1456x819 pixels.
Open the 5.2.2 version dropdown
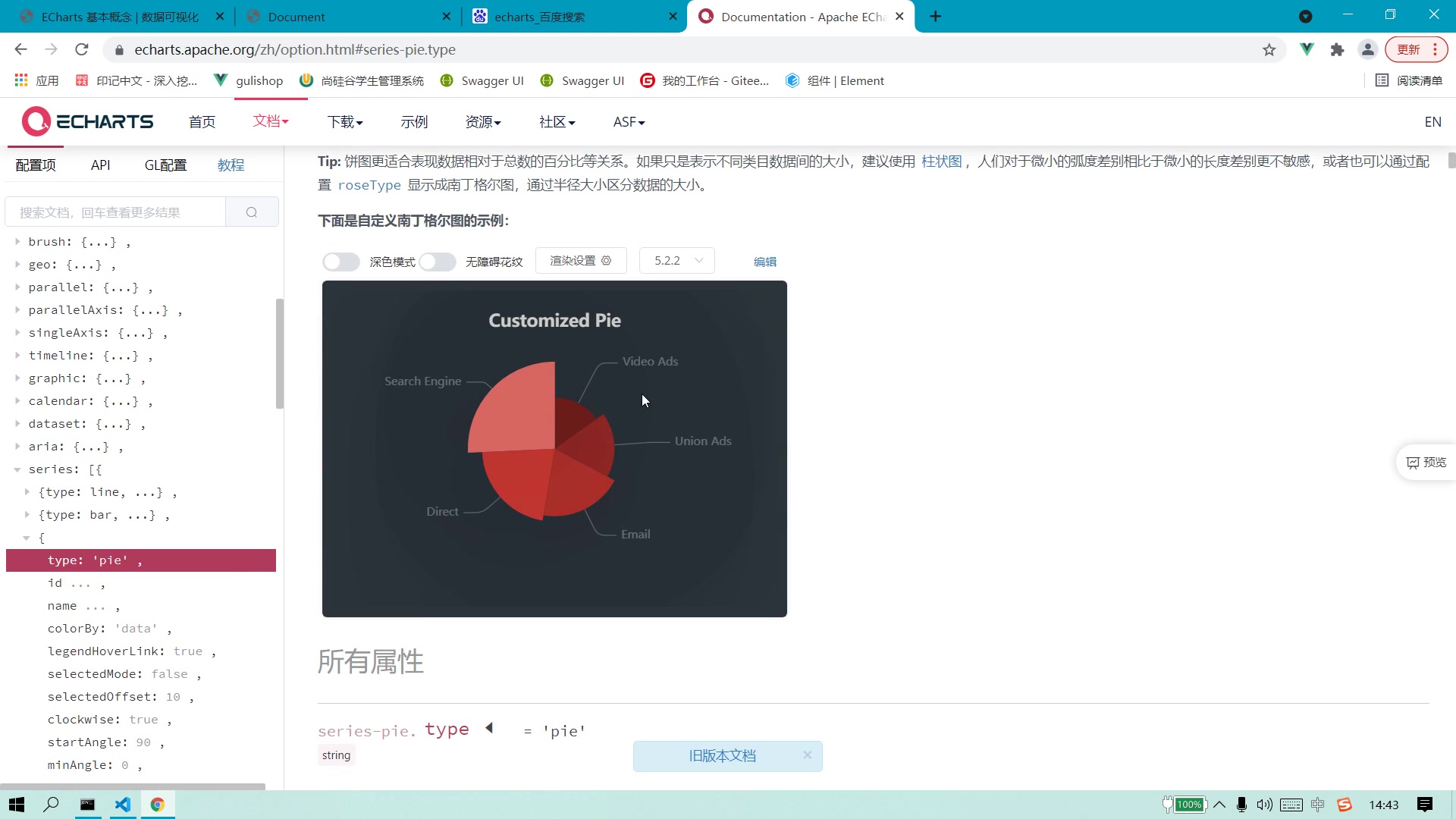677,261
